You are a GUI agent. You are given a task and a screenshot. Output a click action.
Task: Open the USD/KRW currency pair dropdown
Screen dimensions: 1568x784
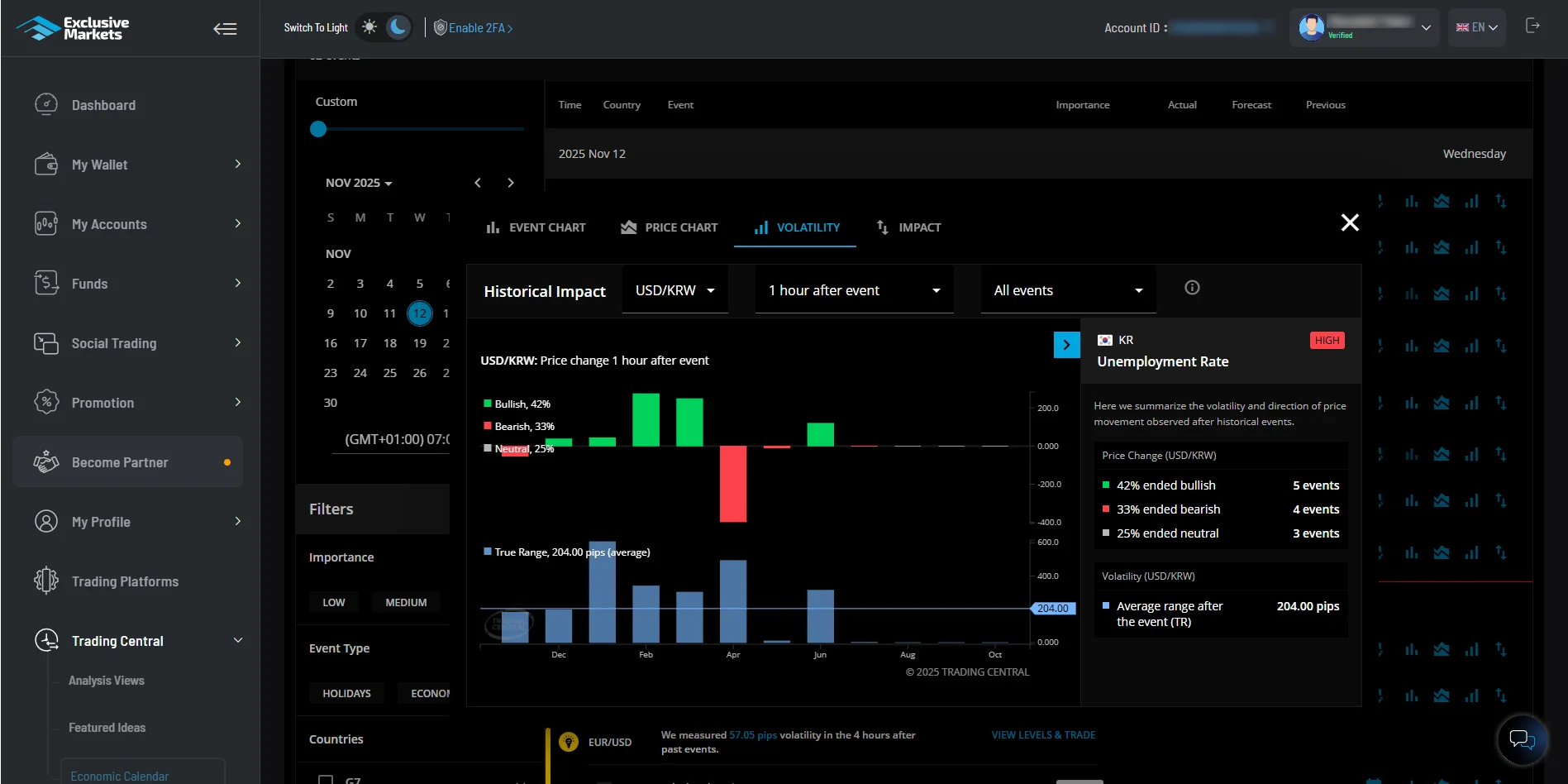tap(674, 291)
